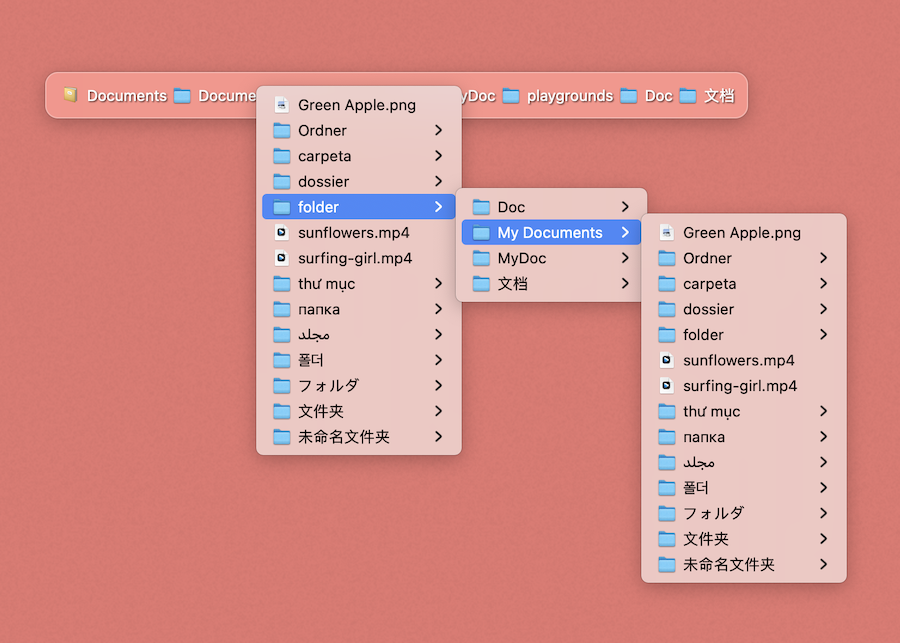Select 未命名文件夹 in the rightmost submenu
The height and width of the screenshot is (643, 900).
(x=728, y=564)
